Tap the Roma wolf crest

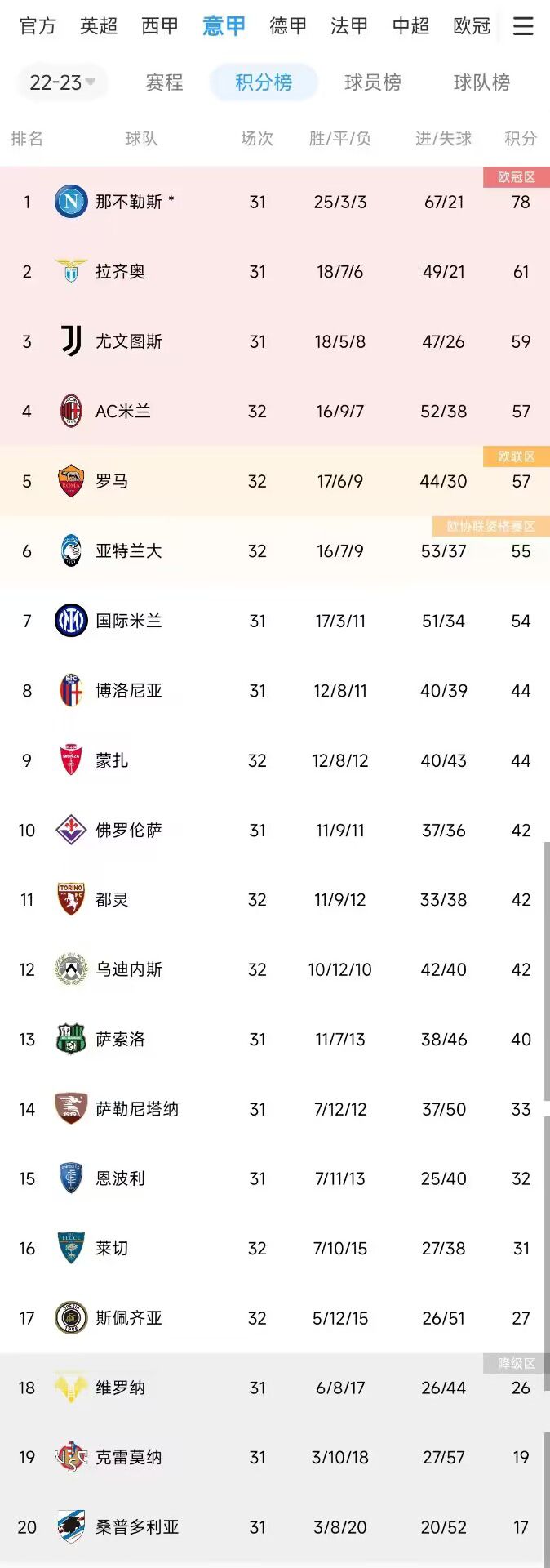71,481
